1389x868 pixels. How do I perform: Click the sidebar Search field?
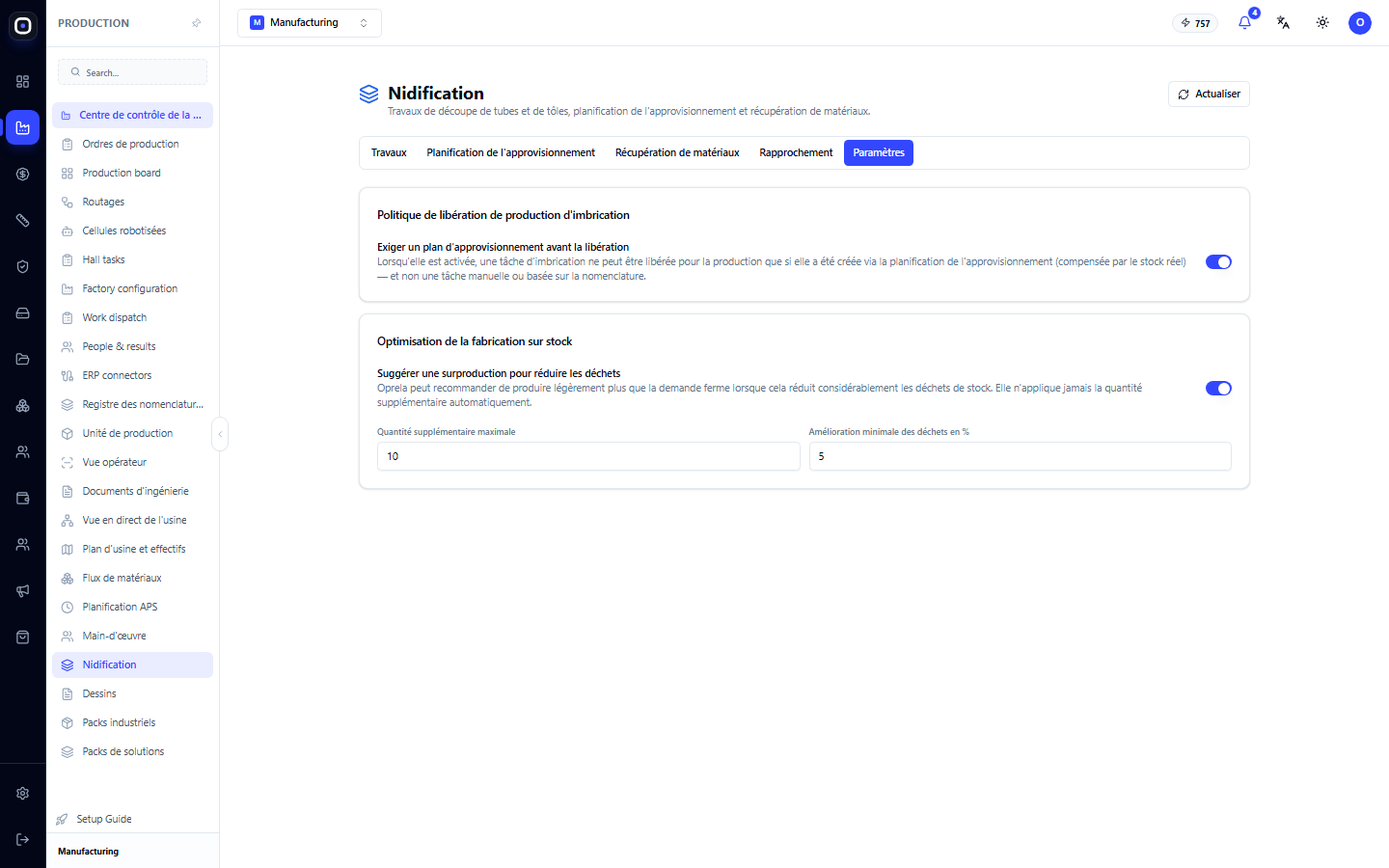[132, 72]
